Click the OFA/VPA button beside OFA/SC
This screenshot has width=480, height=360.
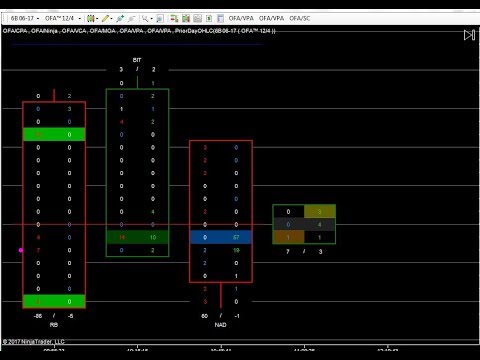[x=271, y=18]
